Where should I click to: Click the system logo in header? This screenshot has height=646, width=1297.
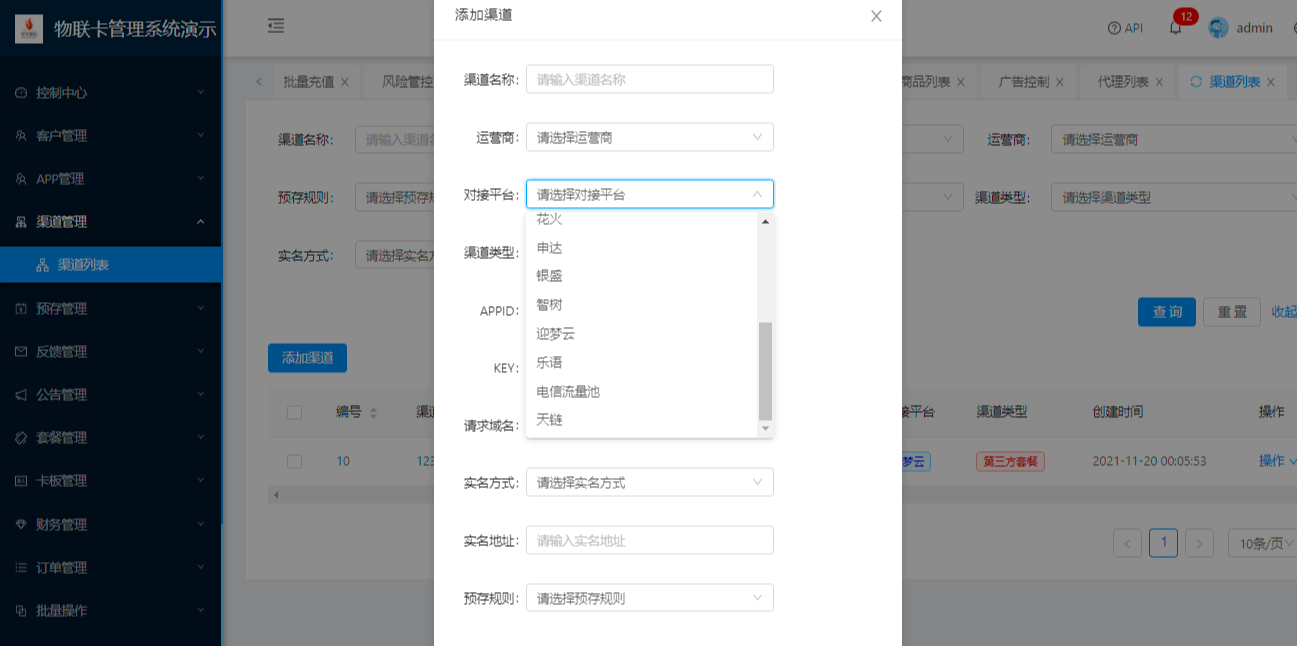29,28
